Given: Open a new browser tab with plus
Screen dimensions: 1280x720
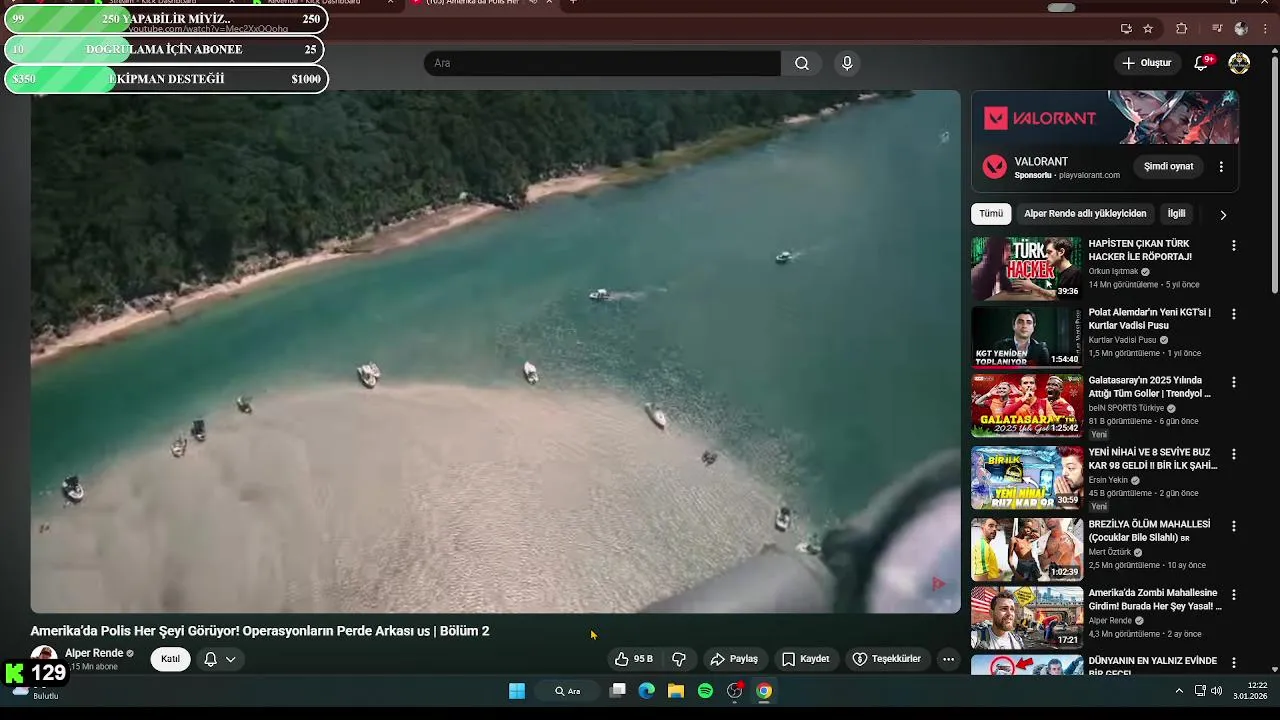Looking at the screenshot, I should 573,3.
